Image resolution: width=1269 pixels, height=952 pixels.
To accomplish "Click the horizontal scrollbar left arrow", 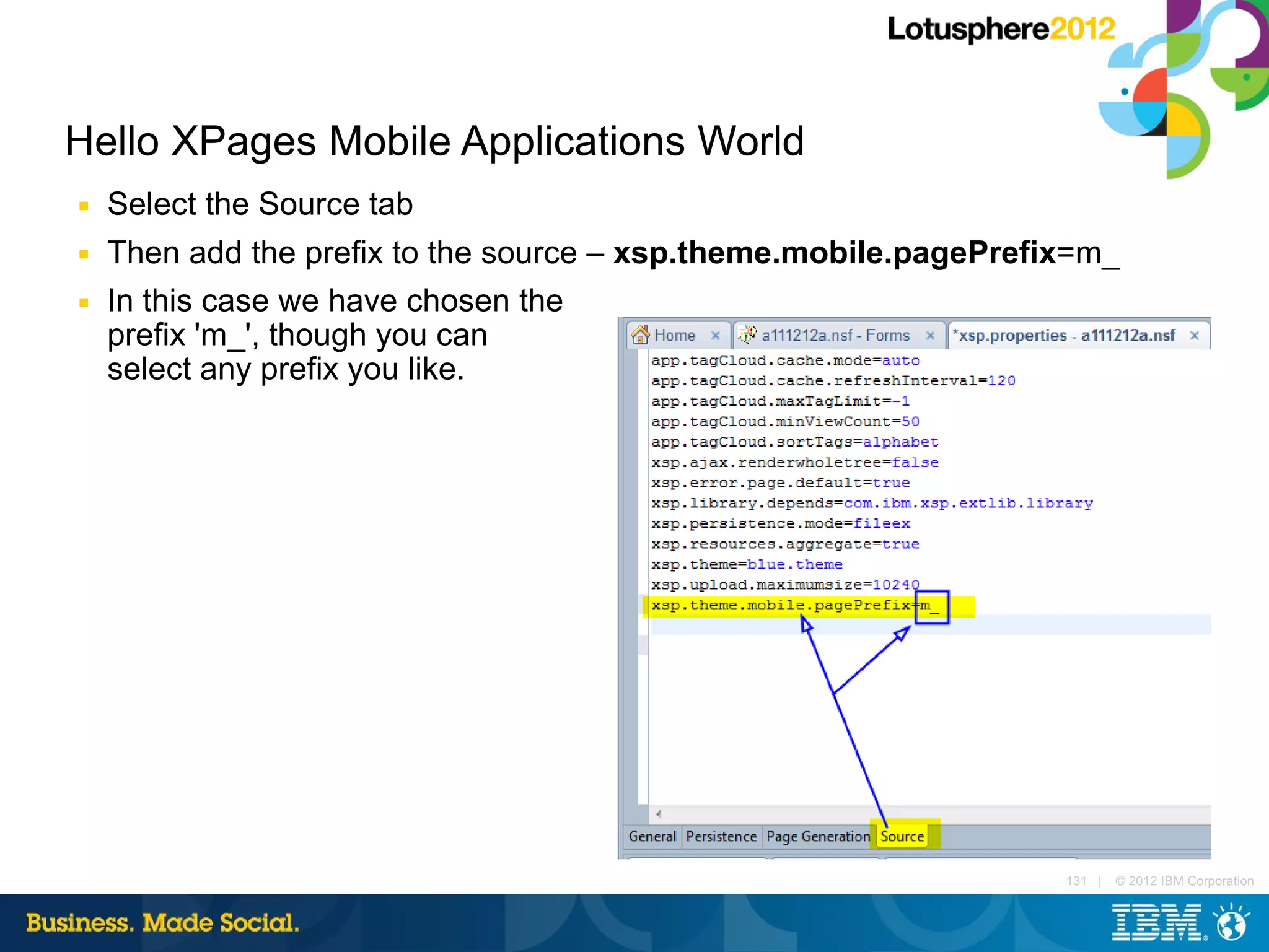I will pos(658,814).
